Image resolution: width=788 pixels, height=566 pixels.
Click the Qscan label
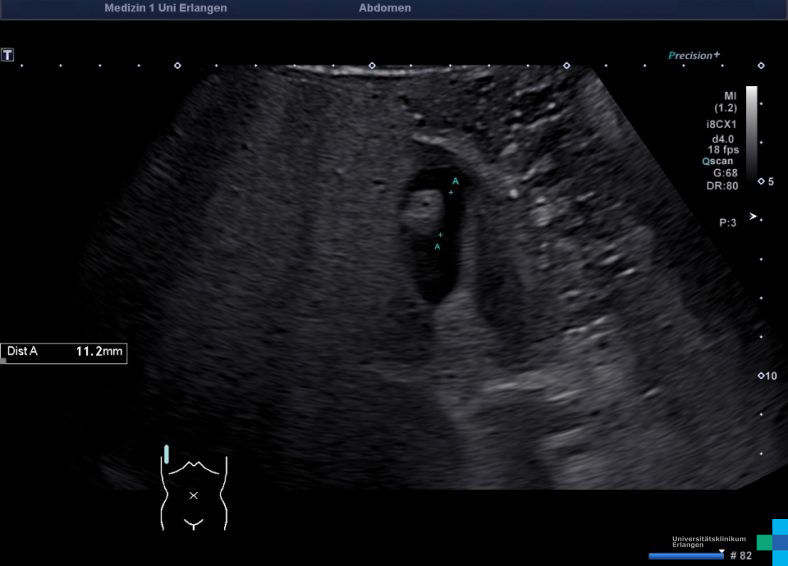719,160
